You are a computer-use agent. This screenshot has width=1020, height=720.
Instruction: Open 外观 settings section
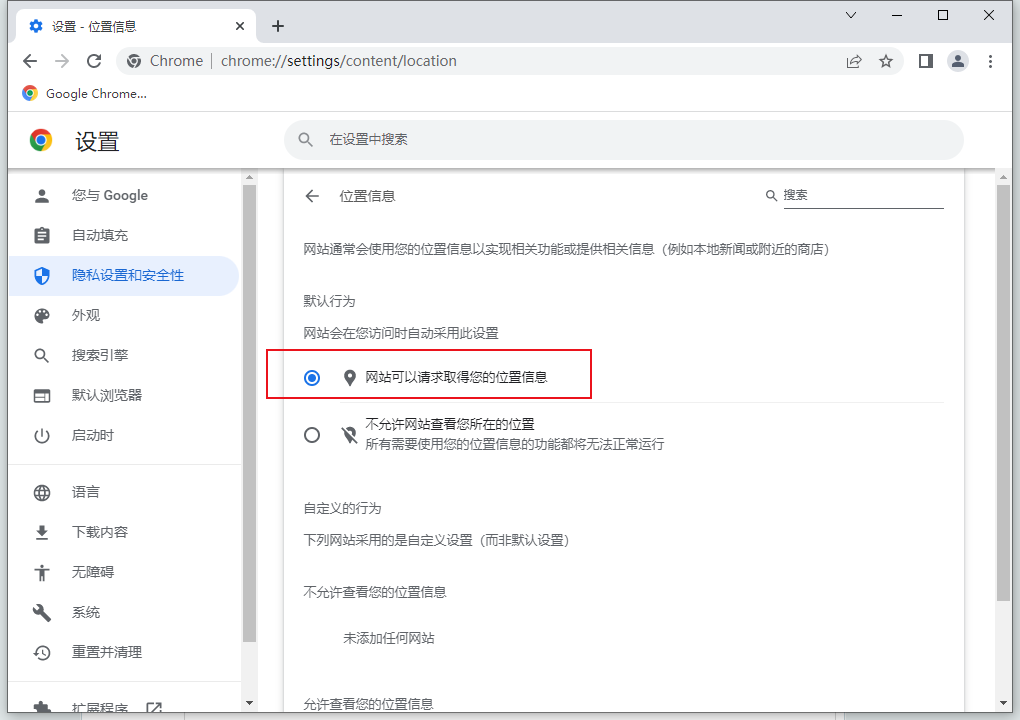[124, 315]
